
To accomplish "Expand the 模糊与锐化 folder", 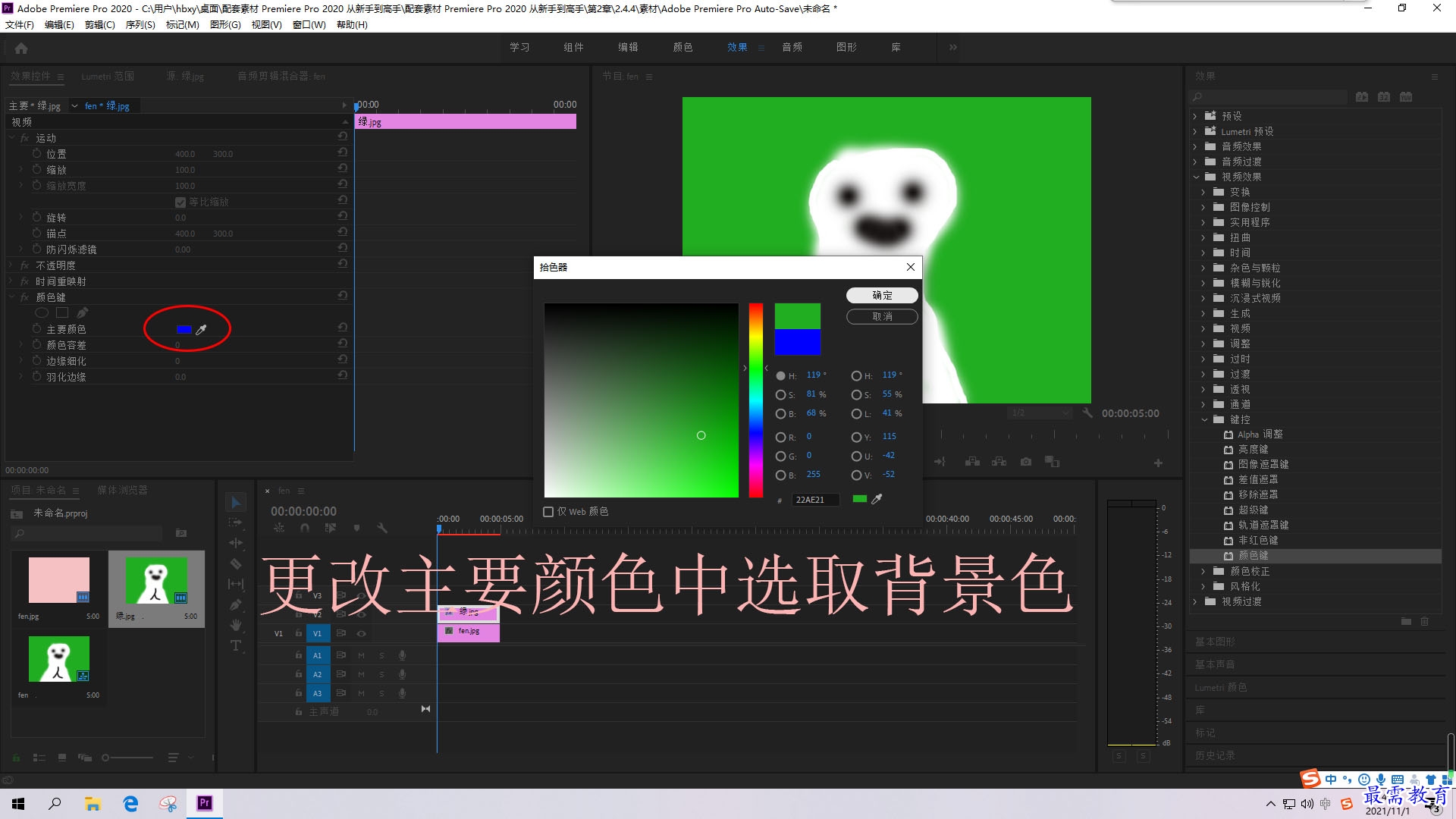I will click(1204, 283).
